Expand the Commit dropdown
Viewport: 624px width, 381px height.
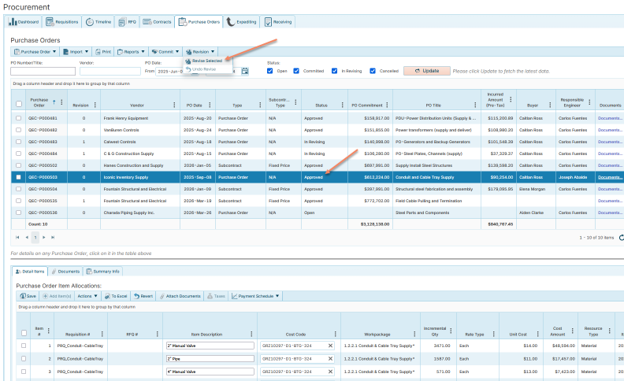(165, 52)
